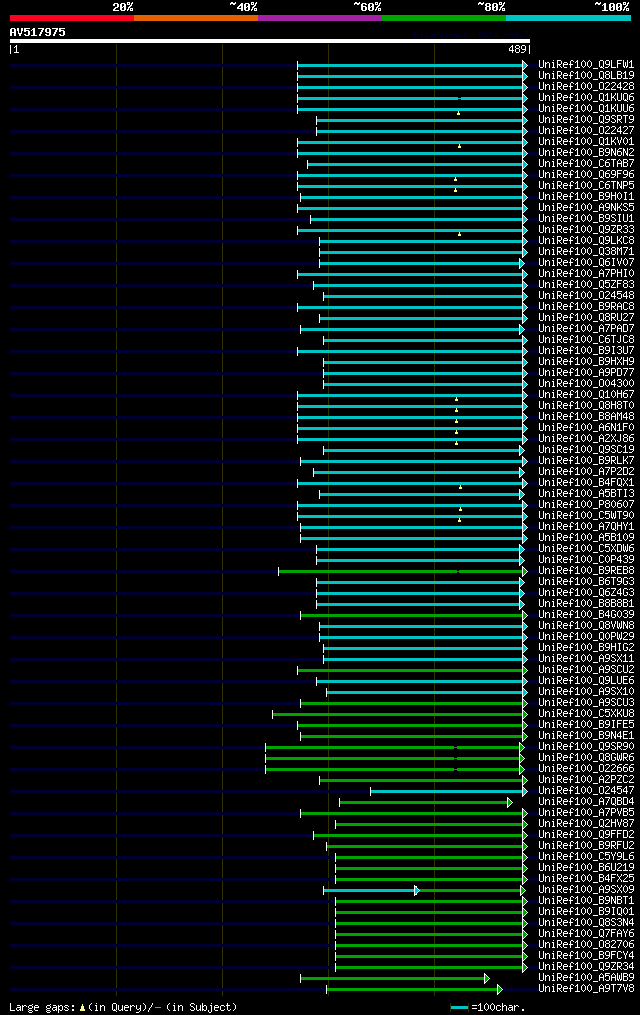
Task: Open hit UniRef100_Q9LFW1
Action: tap(586, 65)
